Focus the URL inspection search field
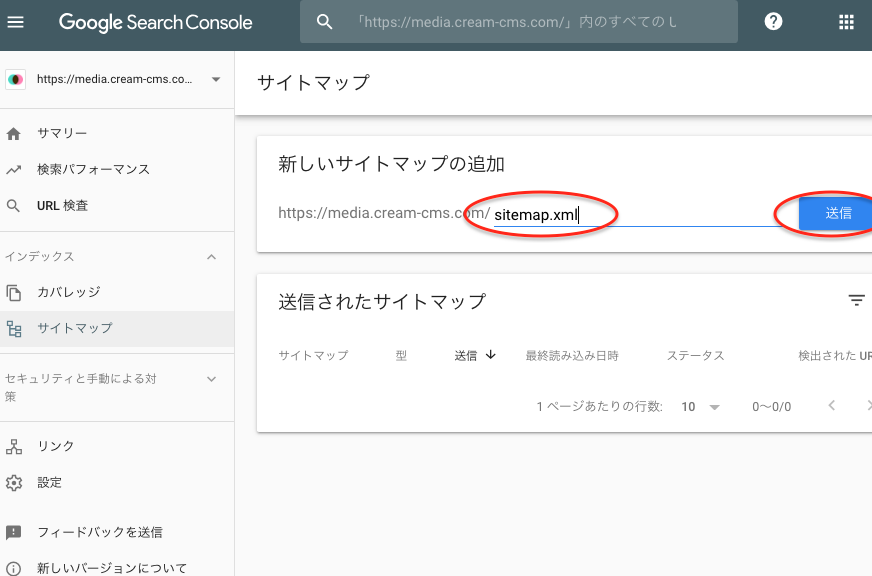The width and height of the screenshot is (872, 576). click(x=518, y=22)
